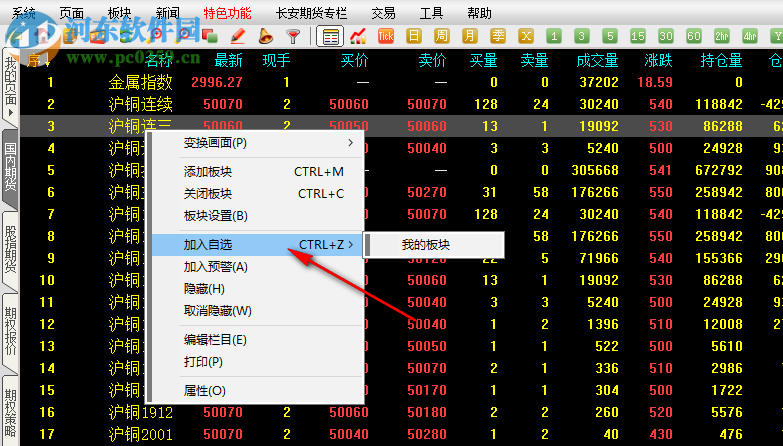783x446 pixels.
Task: Open the 页面 menu
Action: 71,13
